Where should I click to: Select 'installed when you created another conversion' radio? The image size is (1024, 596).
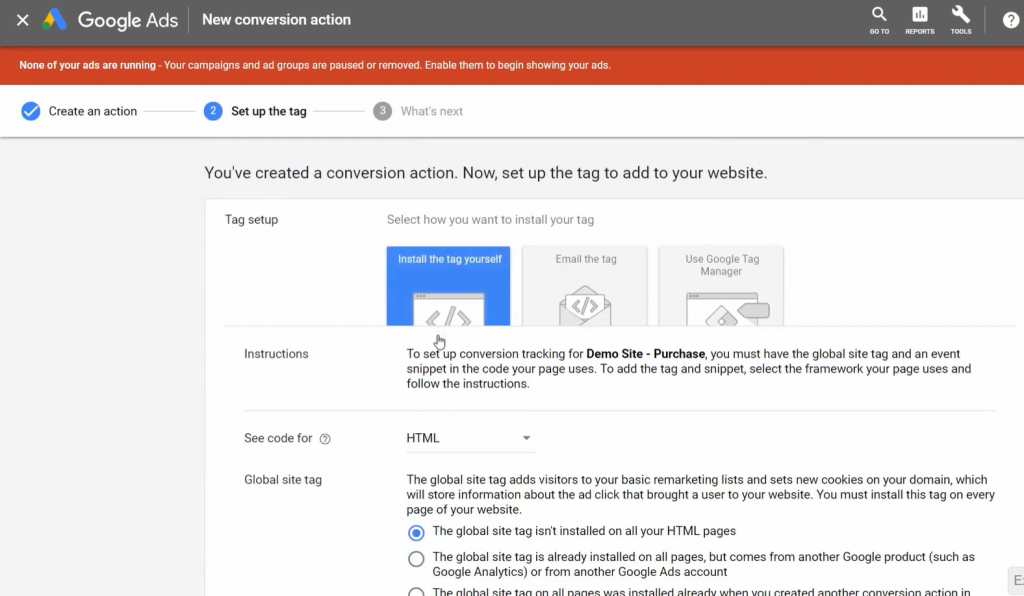pos(416,592)
